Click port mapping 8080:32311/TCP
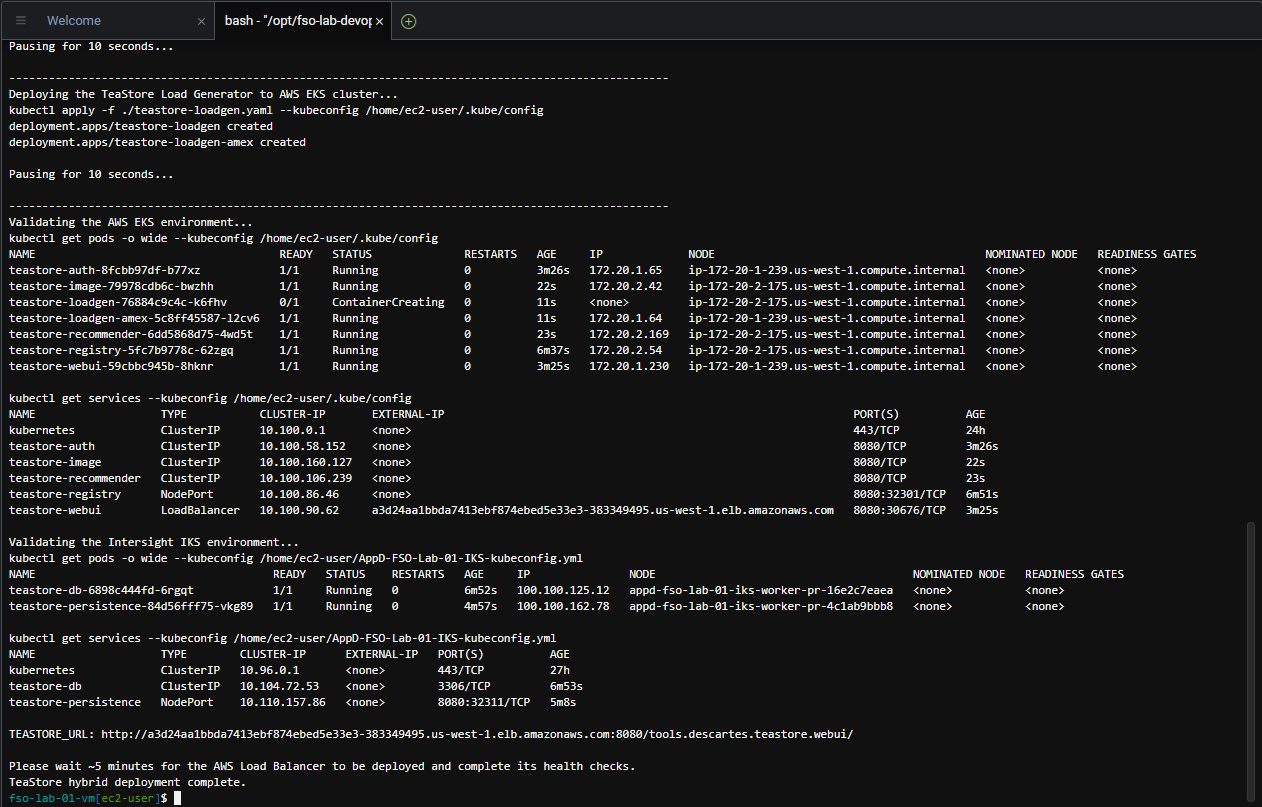 484,702
